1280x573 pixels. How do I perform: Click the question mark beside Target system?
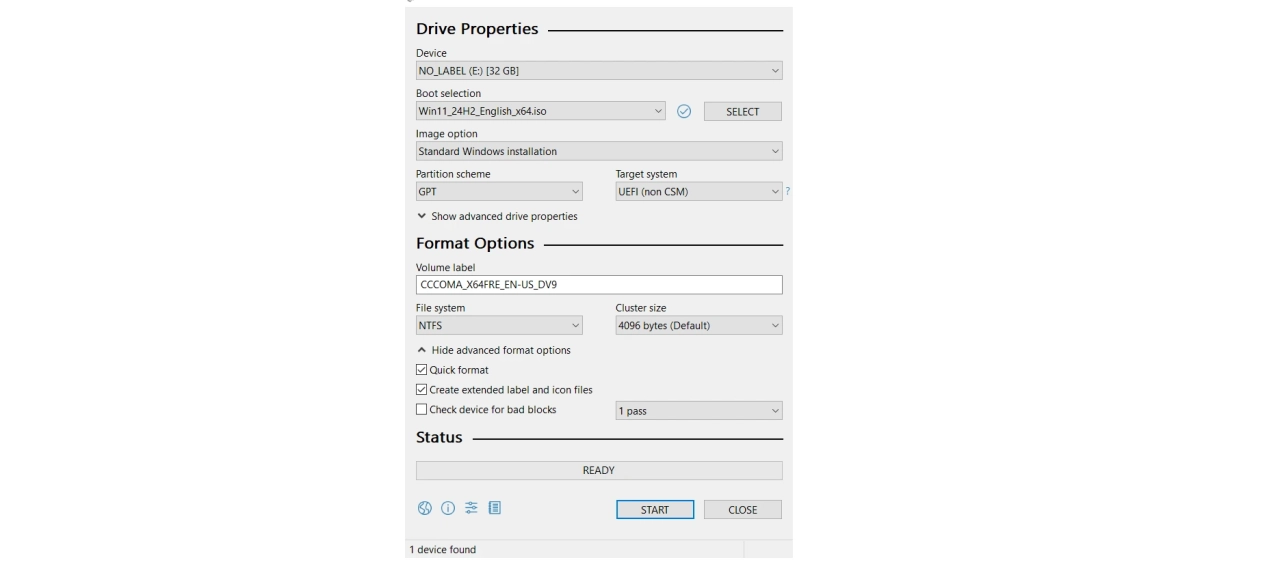point(788,192)
